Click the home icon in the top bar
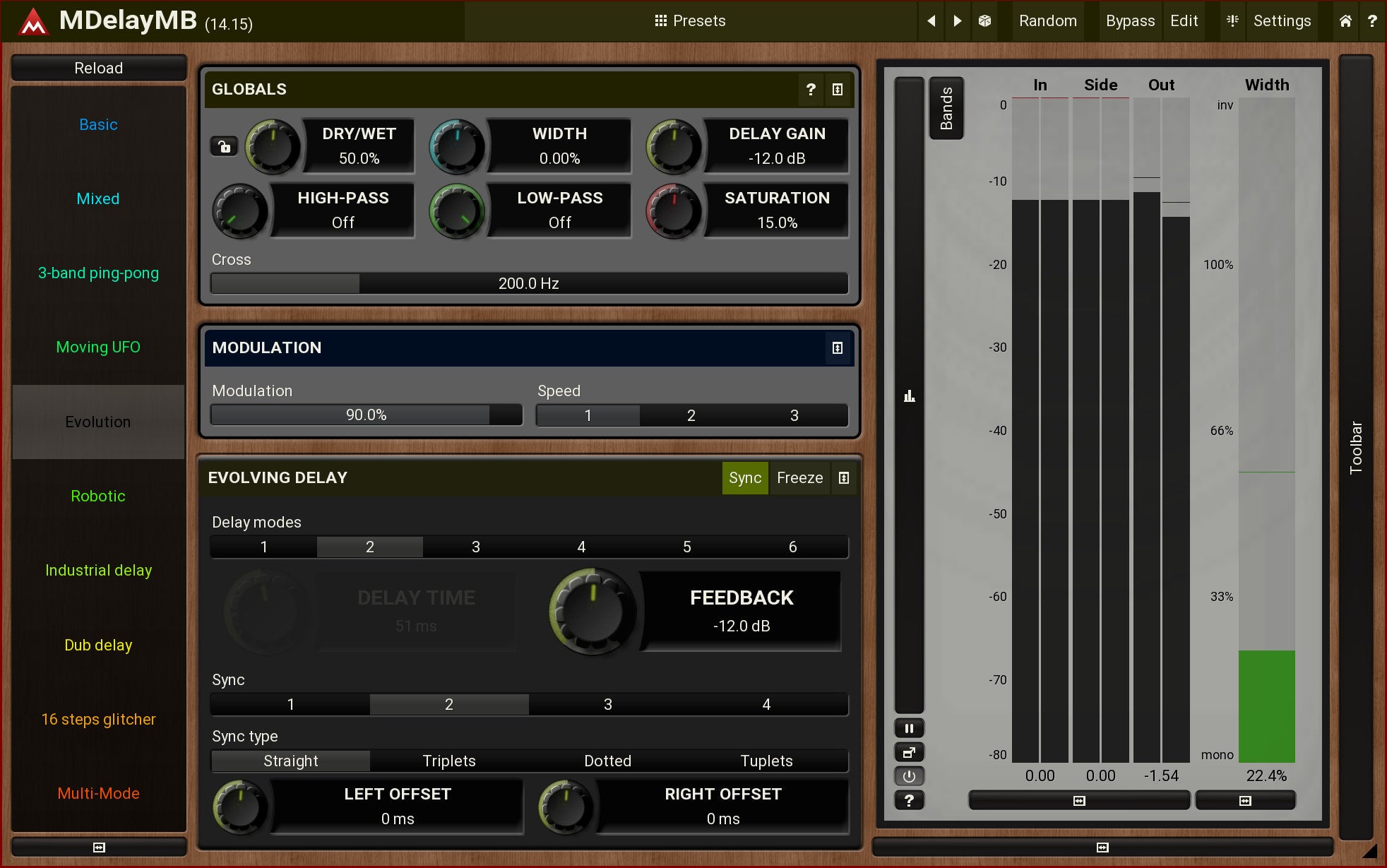Viewport: 1387px width, 868px height. [x=1345, y=20]
